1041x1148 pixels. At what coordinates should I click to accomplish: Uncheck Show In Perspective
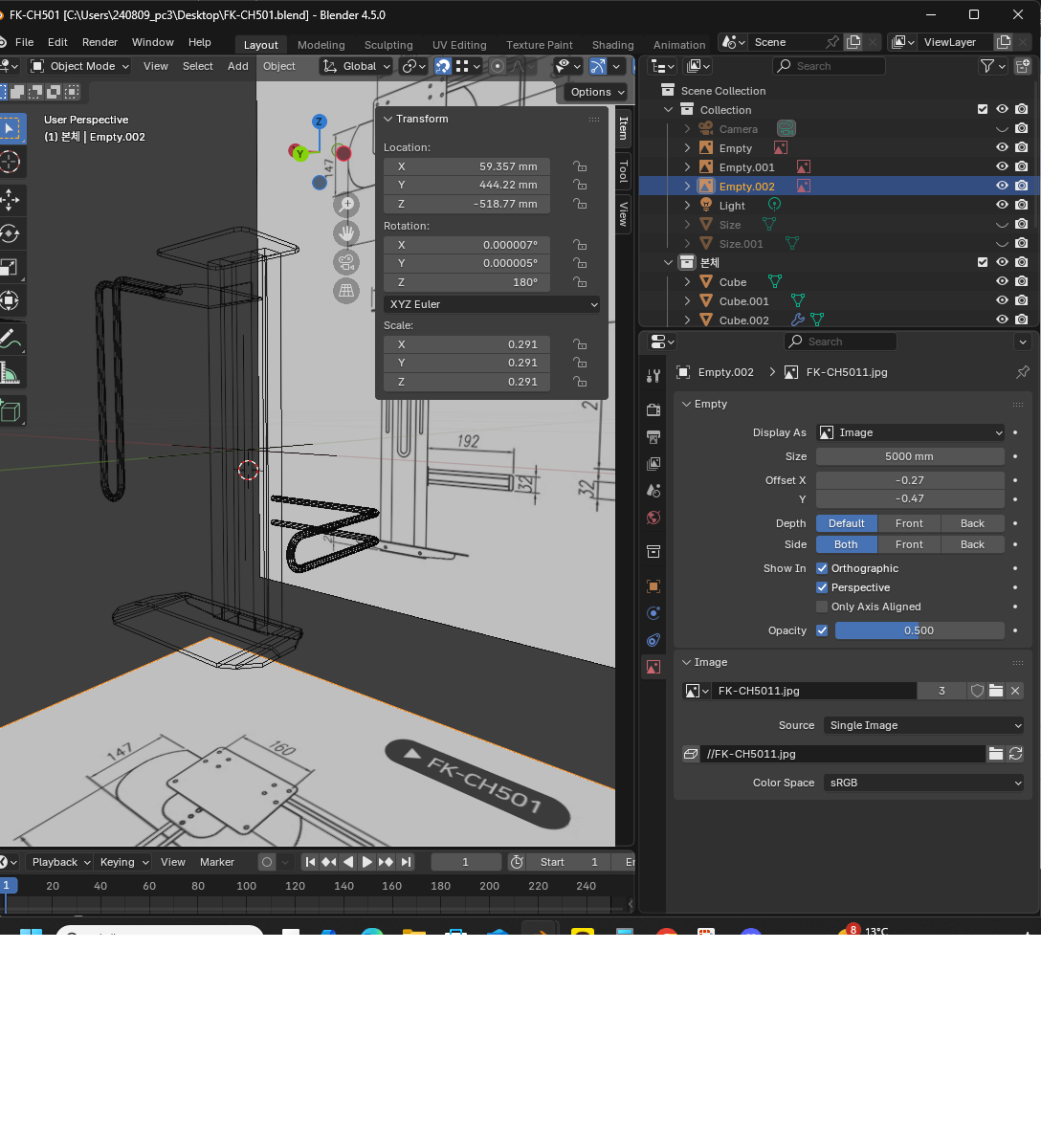click(822, 587)
